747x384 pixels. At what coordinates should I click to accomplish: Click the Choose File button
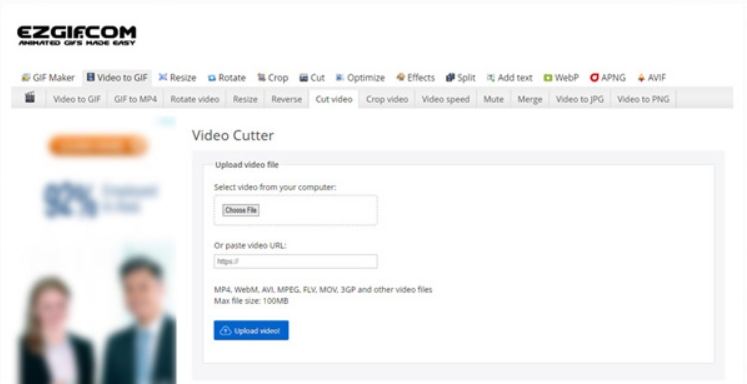tap(241, 210)
